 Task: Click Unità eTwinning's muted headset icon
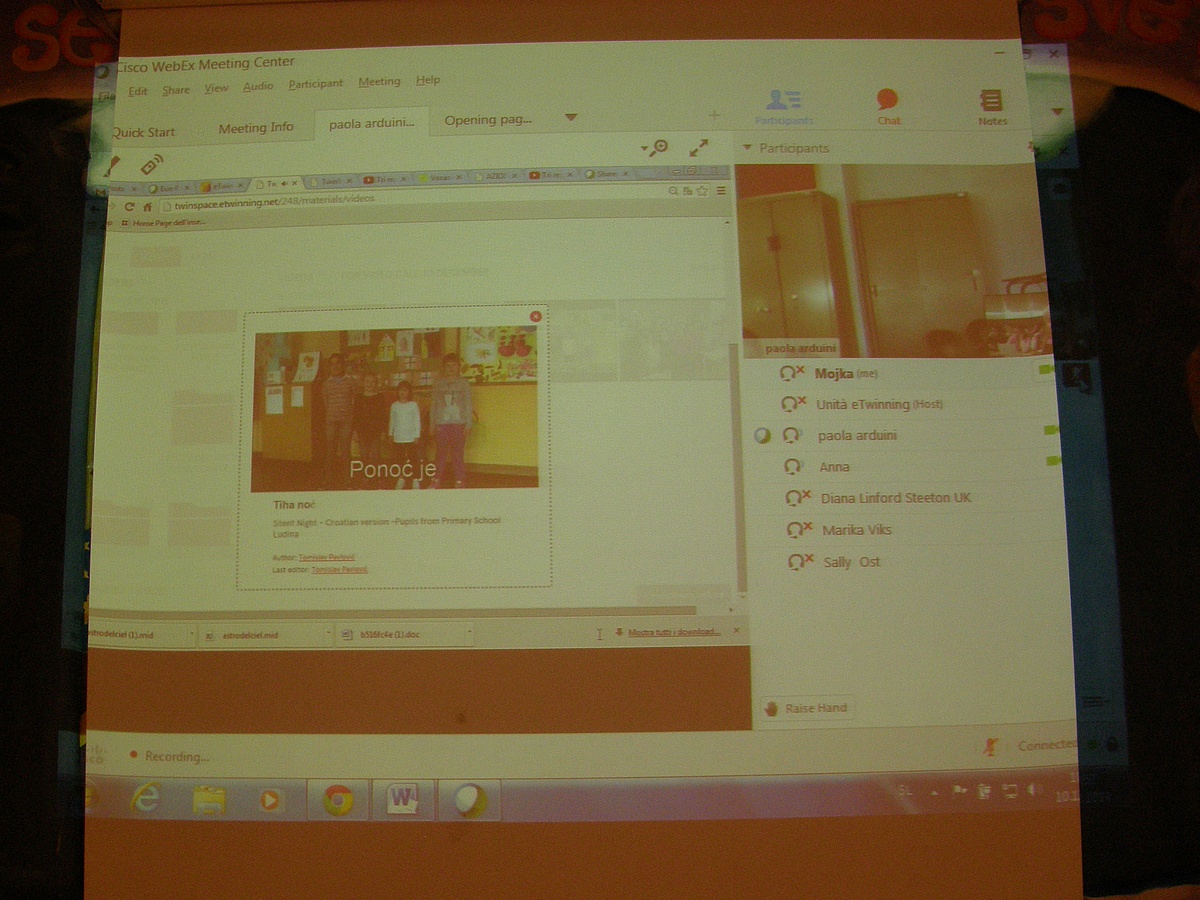point(793,404)
